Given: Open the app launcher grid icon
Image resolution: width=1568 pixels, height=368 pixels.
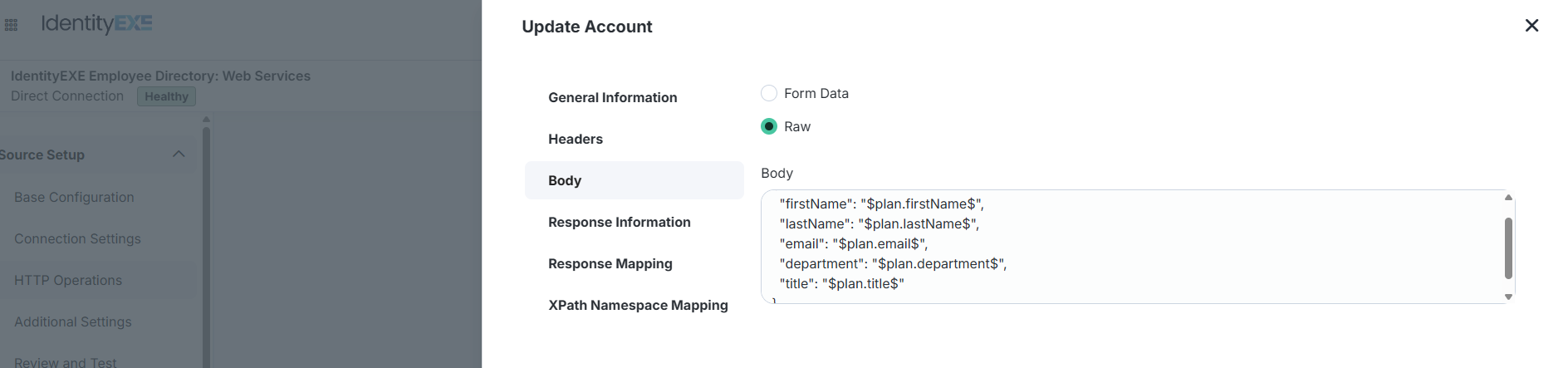Looking at the screenshot, I should [x=11, y=25].
